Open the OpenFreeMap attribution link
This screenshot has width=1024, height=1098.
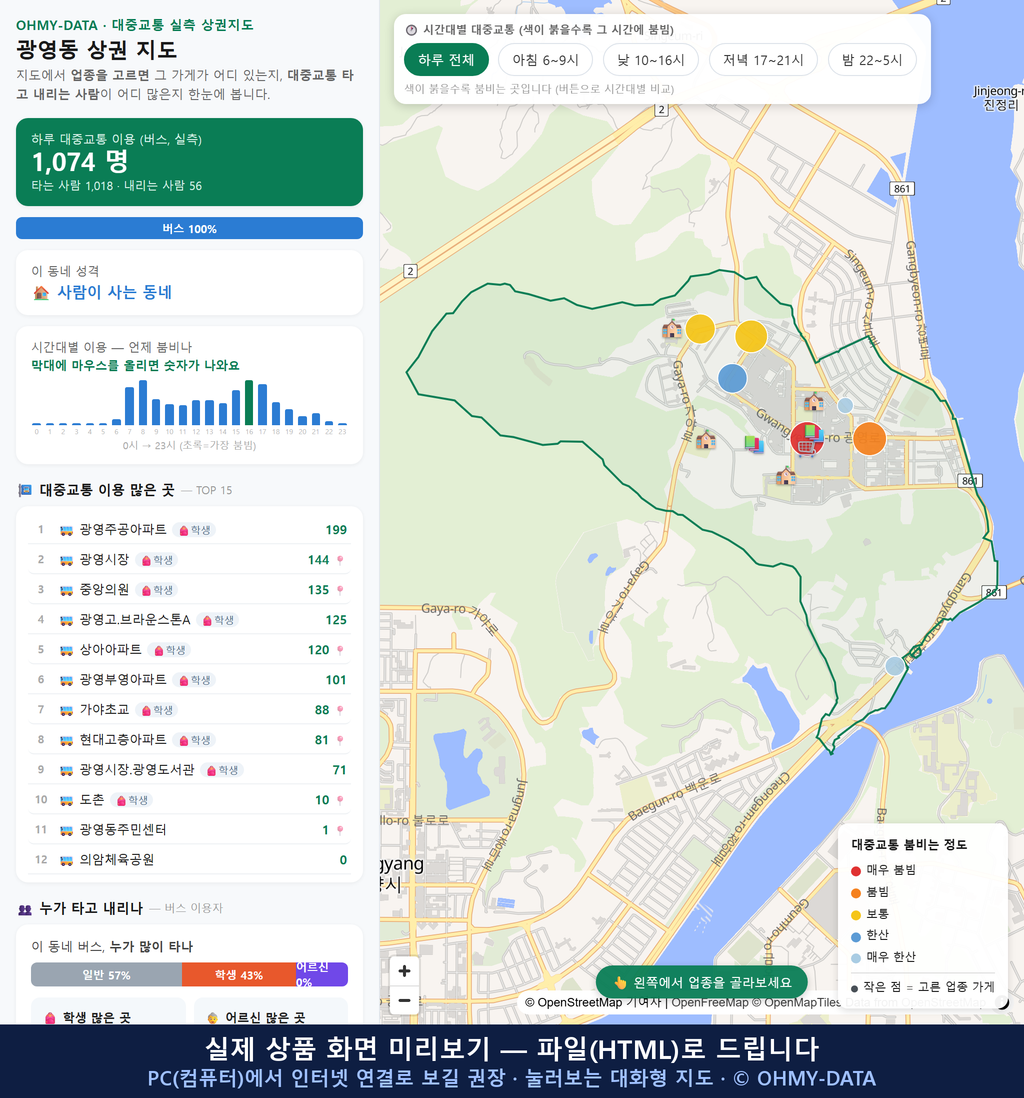[710, 1003]
